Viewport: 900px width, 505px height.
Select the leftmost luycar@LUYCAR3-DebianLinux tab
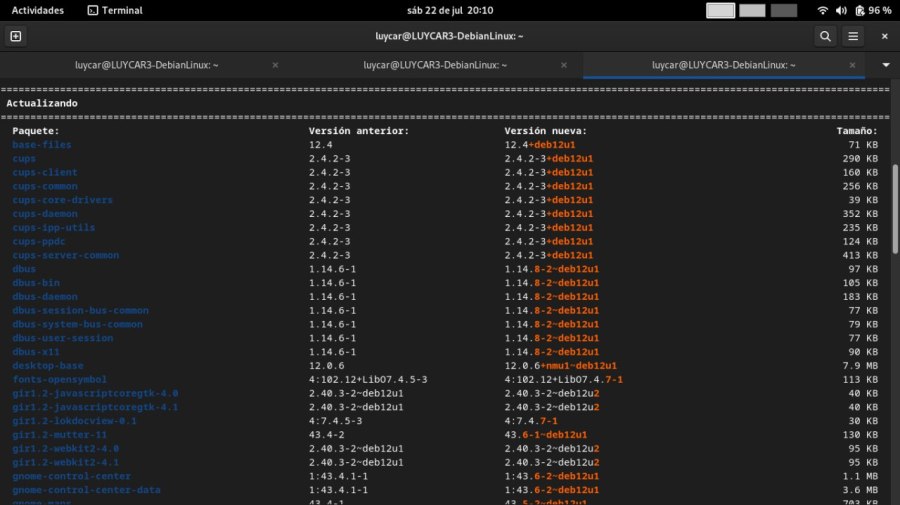[x=146, y=65]
